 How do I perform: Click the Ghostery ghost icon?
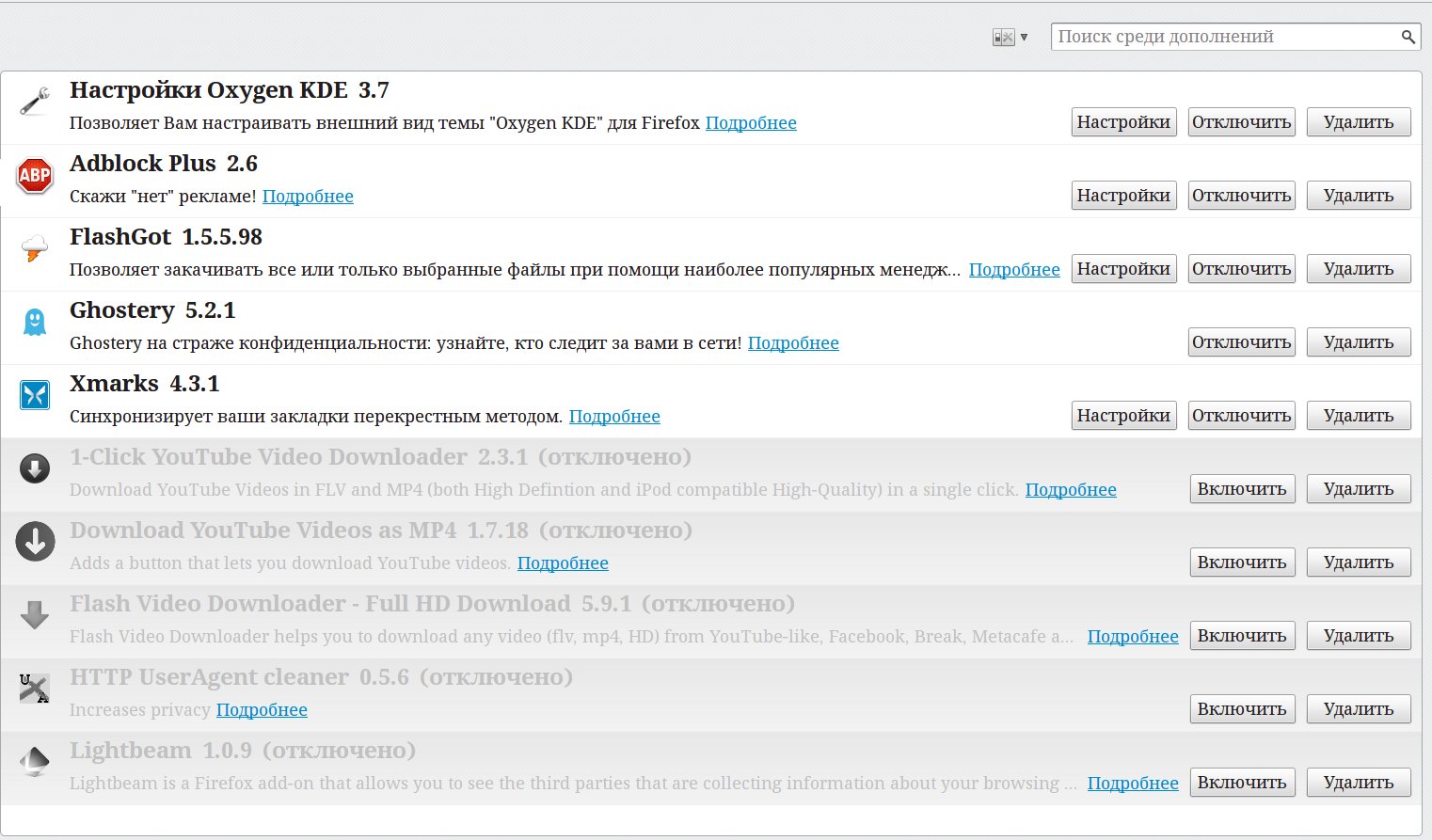click(x=35, y=322)
